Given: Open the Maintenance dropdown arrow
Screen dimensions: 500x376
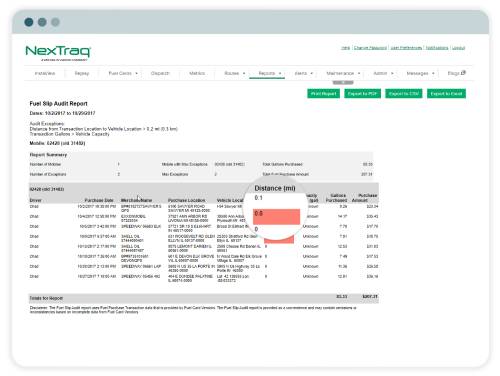Looking at the screenshot, I should pyautogui.click(x=359, y=73).
